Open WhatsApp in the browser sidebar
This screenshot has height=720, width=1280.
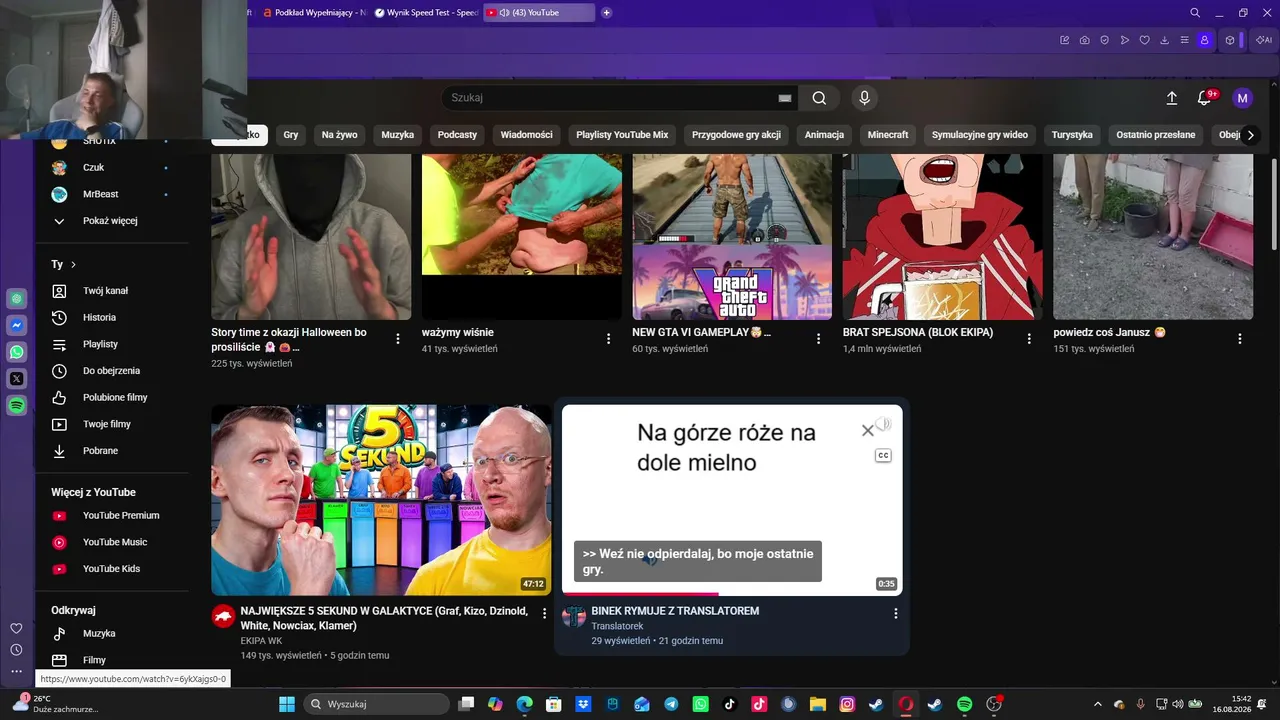pos(17,352)
